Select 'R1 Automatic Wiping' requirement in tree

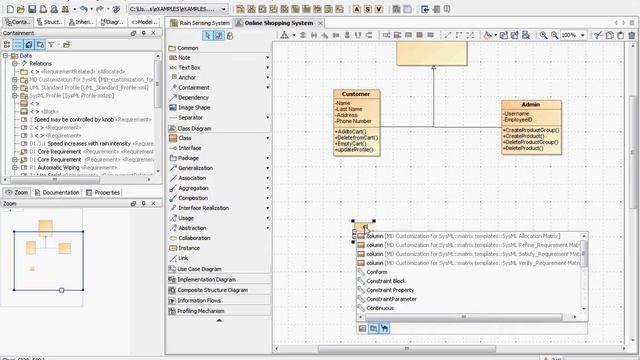tap(73, 167)
